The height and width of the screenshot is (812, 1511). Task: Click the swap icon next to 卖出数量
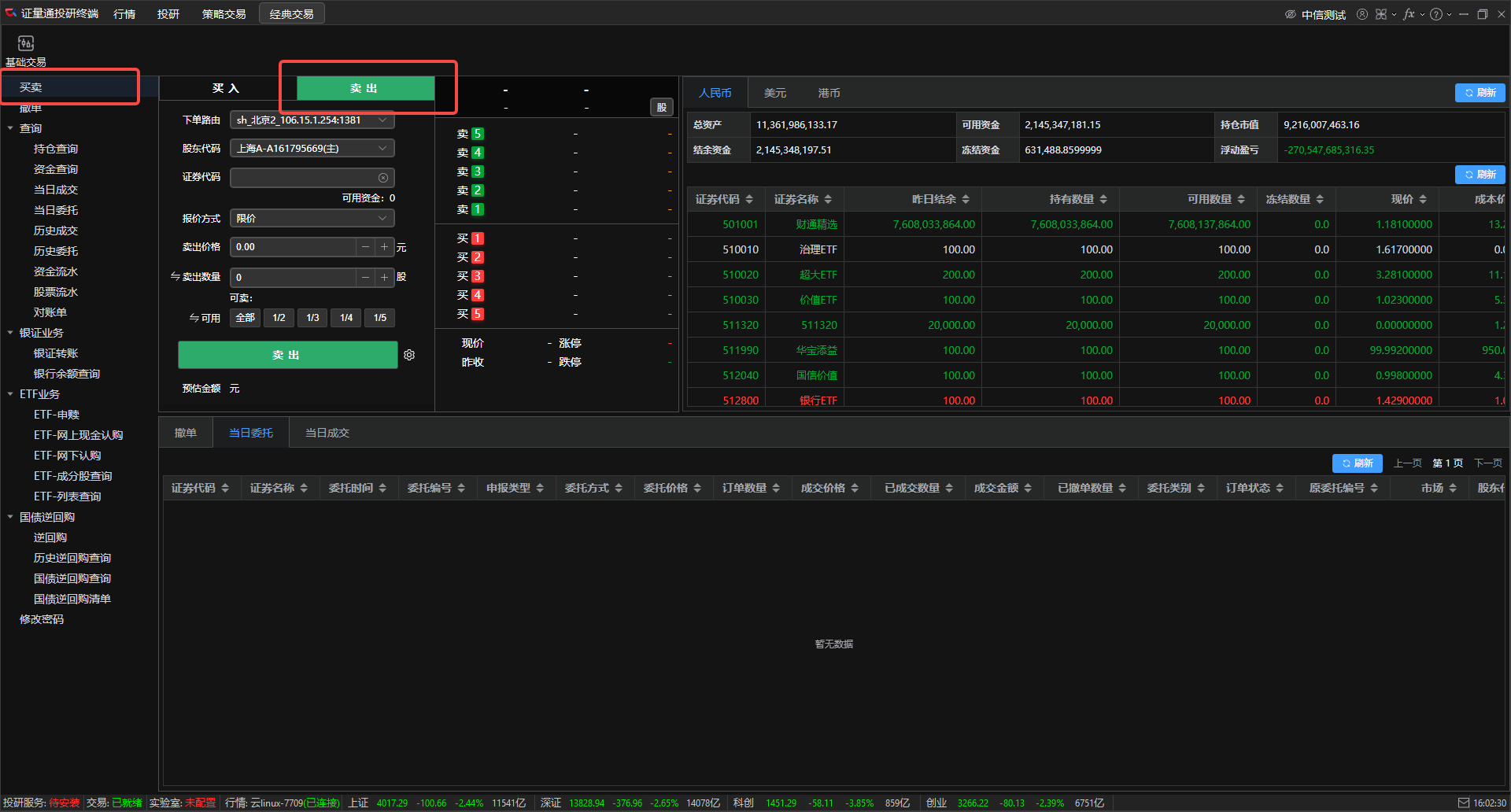pyautogui.click(x=175, y=277)
